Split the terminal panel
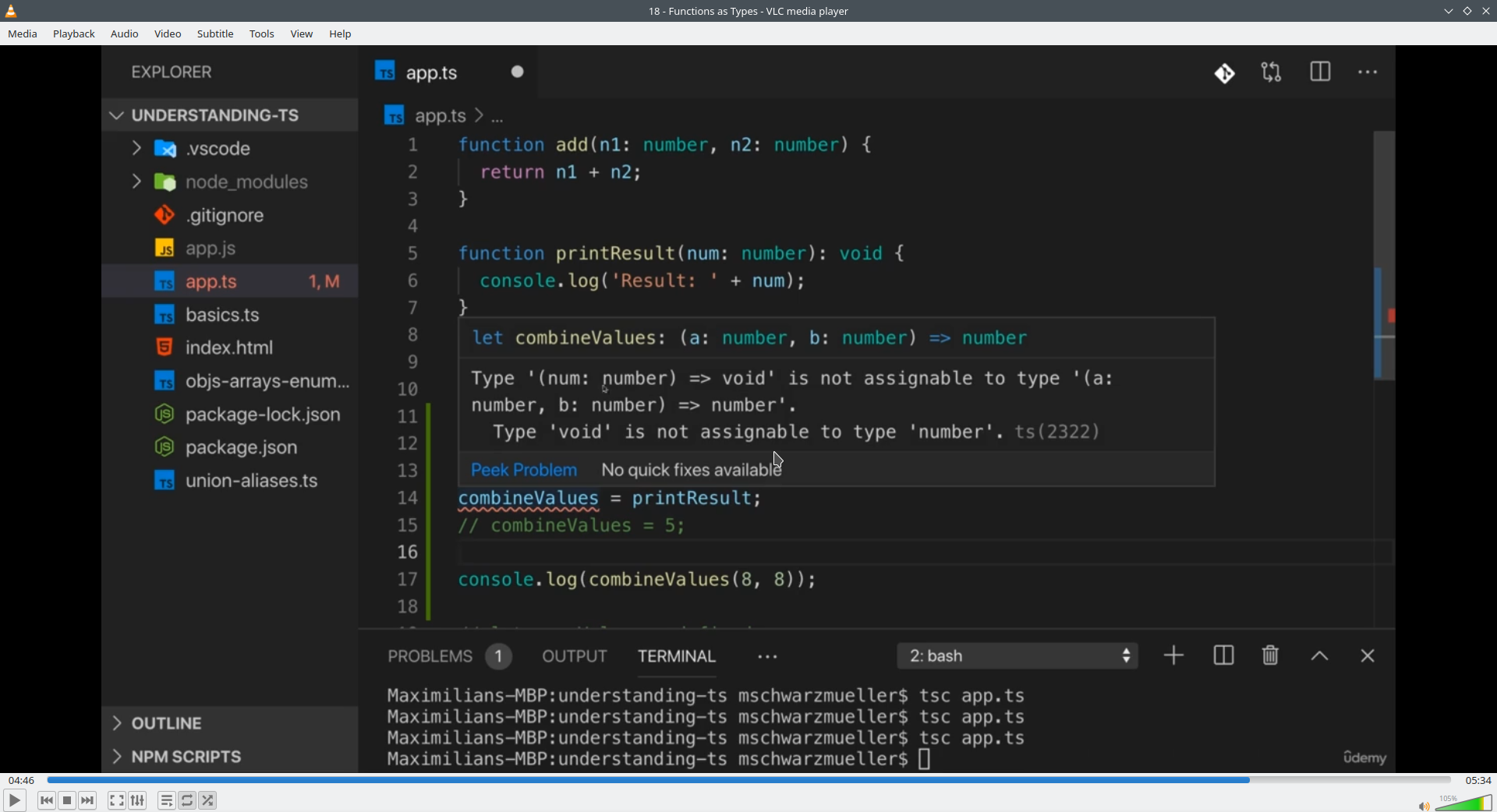1497x812 pixels. pyautogui.click(x=1224, y=655)
